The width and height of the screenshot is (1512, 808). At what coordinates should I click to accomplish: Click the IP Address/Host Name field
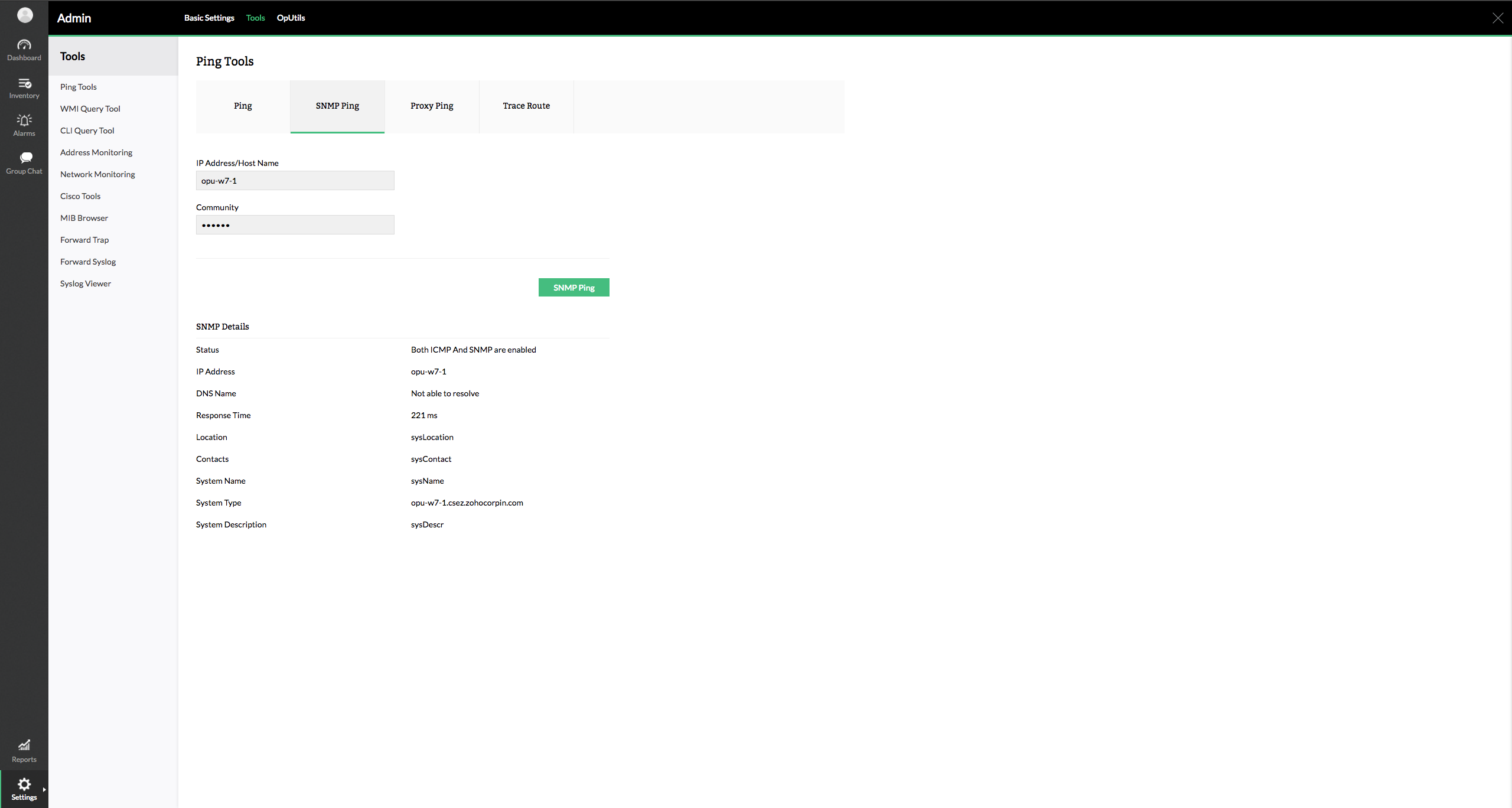pos(295,181)
